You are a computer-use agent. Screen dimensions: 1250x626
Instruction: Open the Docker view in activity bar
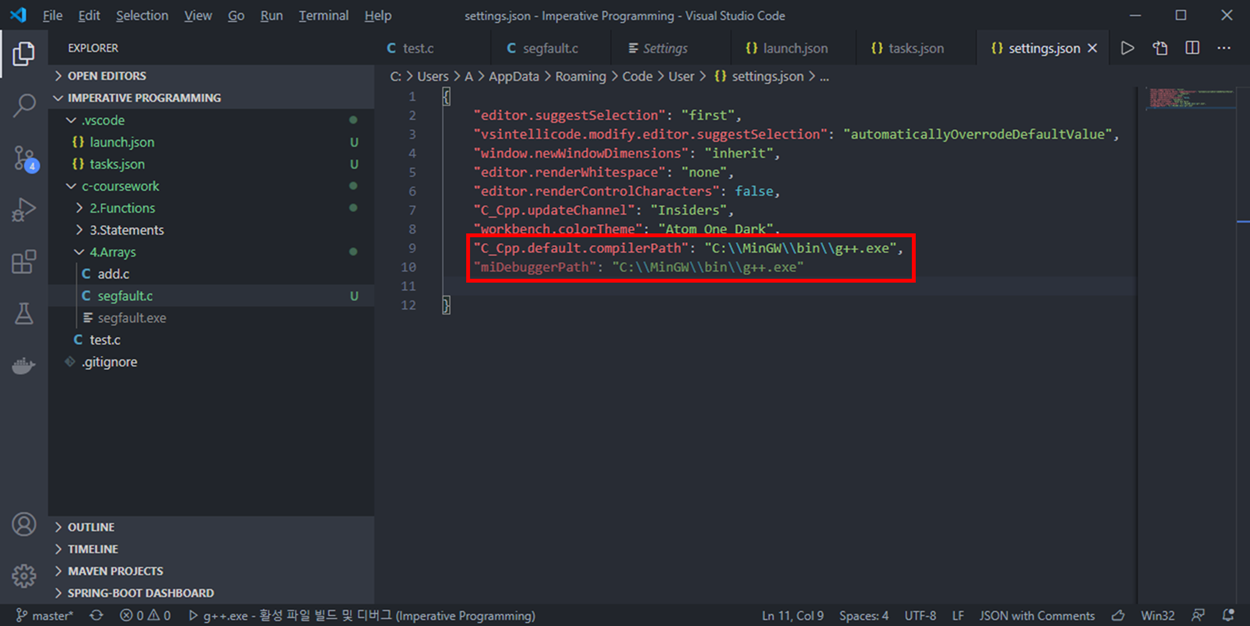[x=24, y=367]
